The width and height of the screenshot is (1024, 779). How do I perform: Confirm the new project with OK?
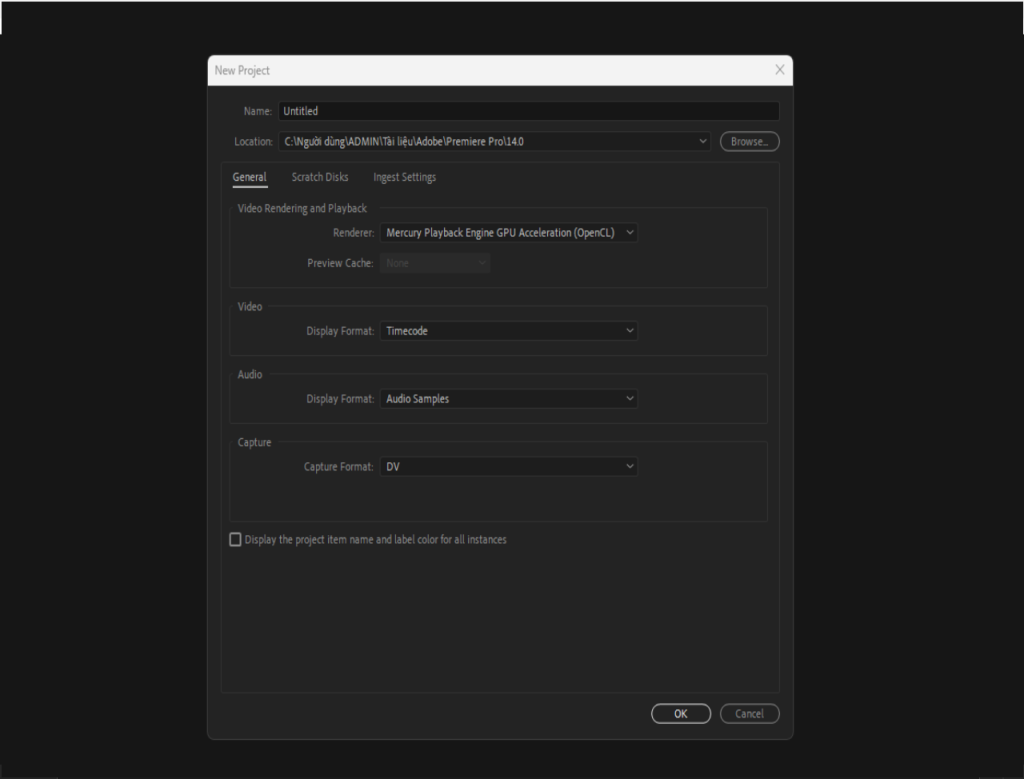680,714
